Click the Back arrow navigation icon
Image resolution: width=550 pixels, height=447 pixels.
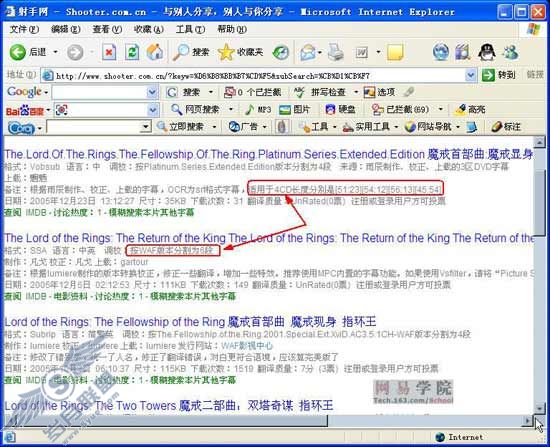[18, 53]
